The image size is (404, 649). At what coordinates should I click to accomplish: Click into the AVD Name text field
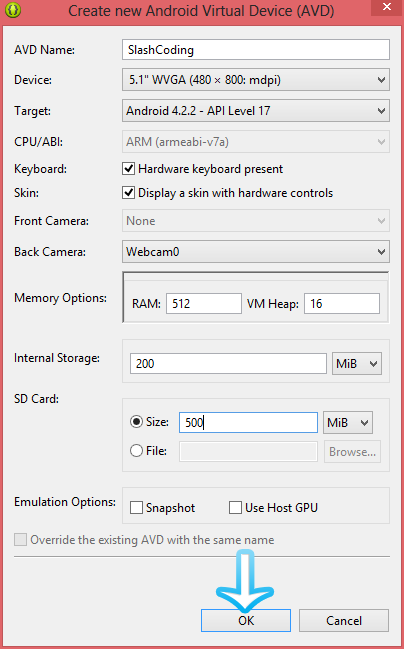[256, 50]
